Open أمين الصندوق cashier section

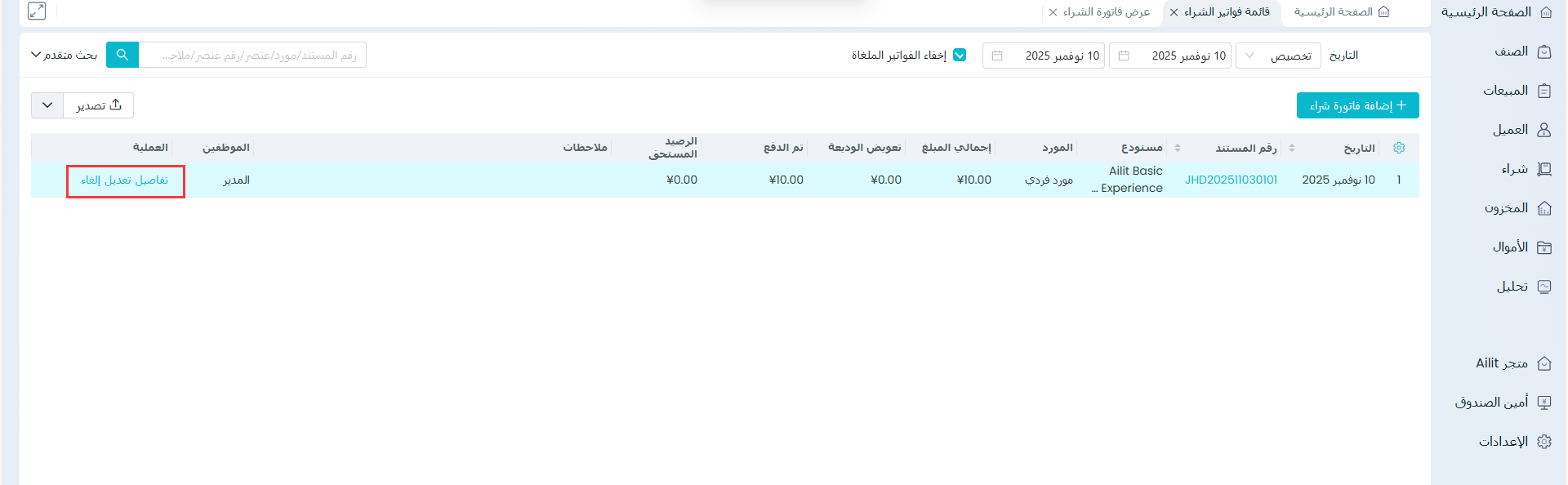pyautogui.click(x=1503, y=403)
